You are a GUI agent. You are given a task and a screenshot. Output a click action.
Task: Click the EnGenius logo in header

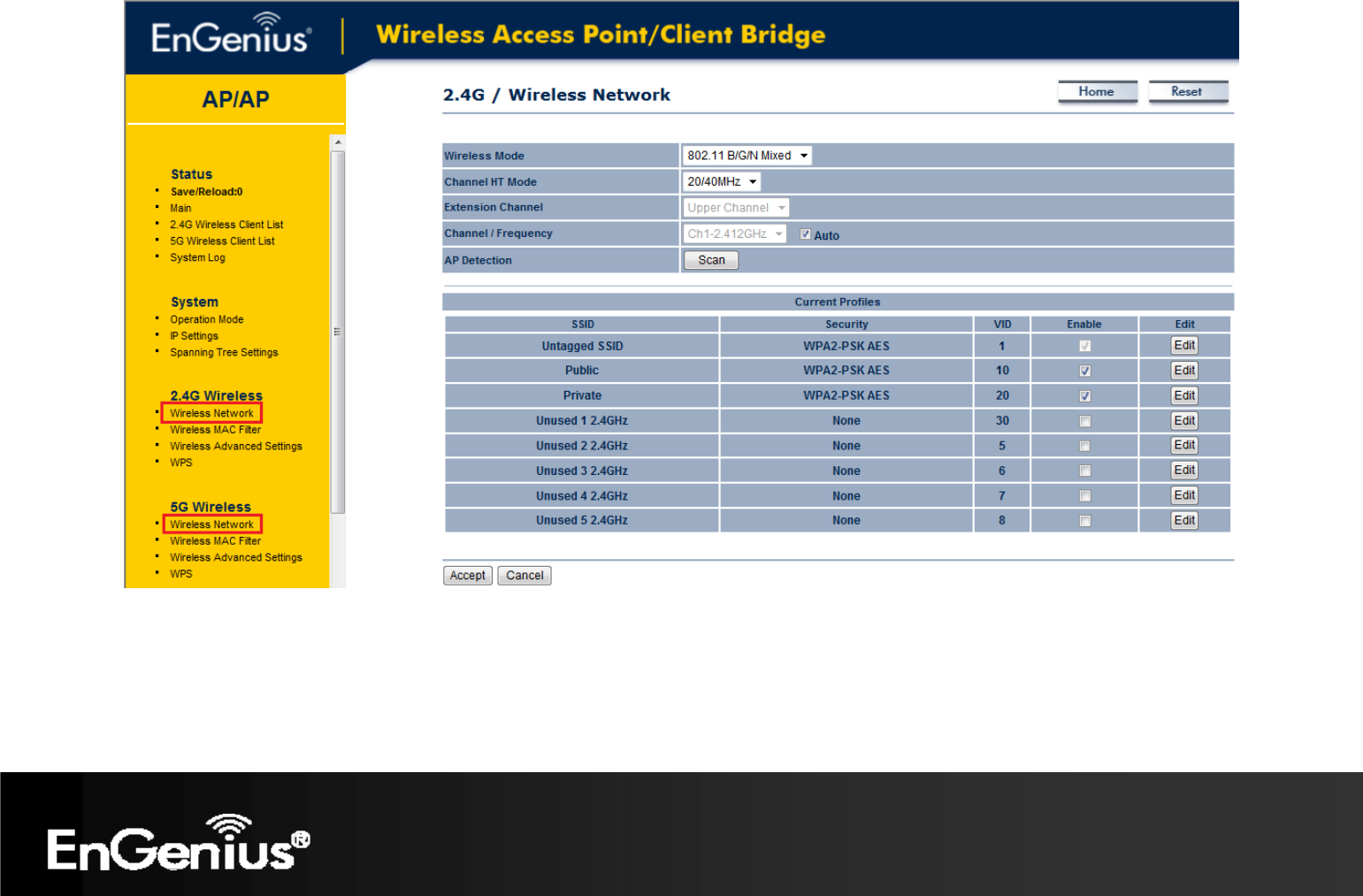pyautogui.click(x=231, y=34)
